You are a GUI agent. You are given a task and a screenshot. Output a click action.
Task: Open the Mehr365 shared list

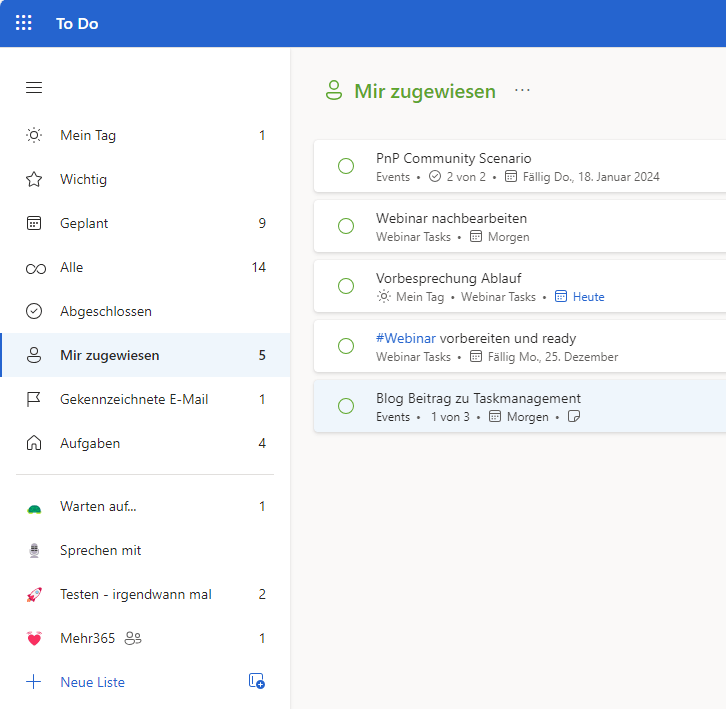click(145, 638)
